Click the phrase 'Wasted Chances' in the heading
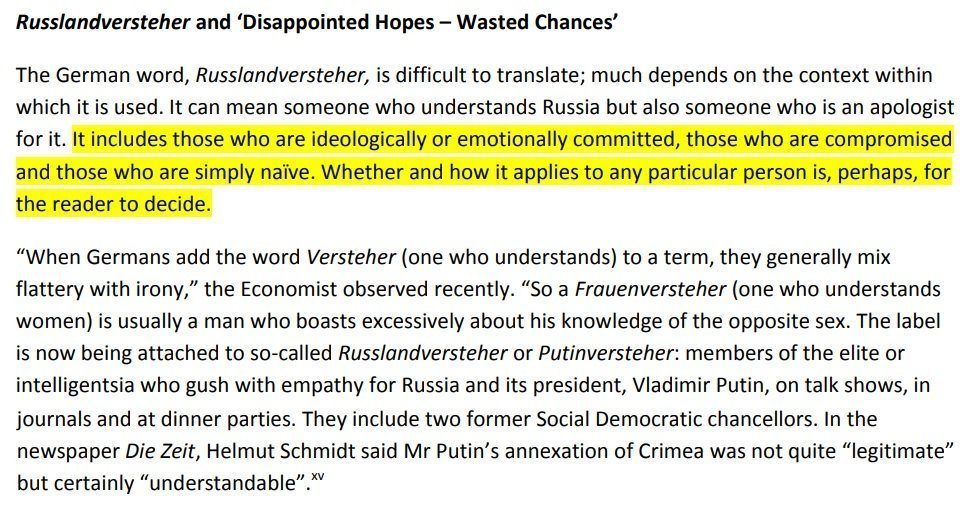Viewport: 968px width, 525px height. (x=537, y=23)
